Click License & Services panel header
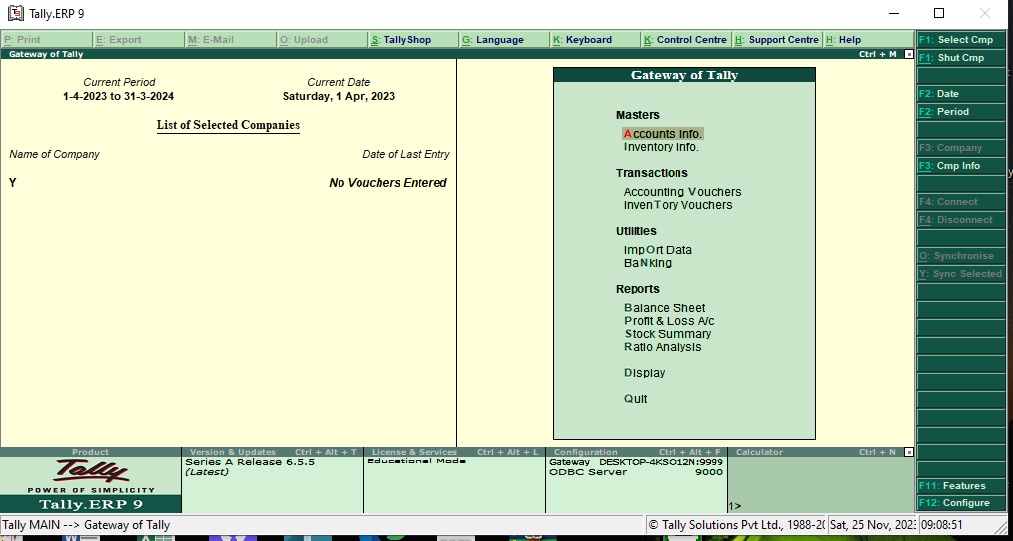 454,452
